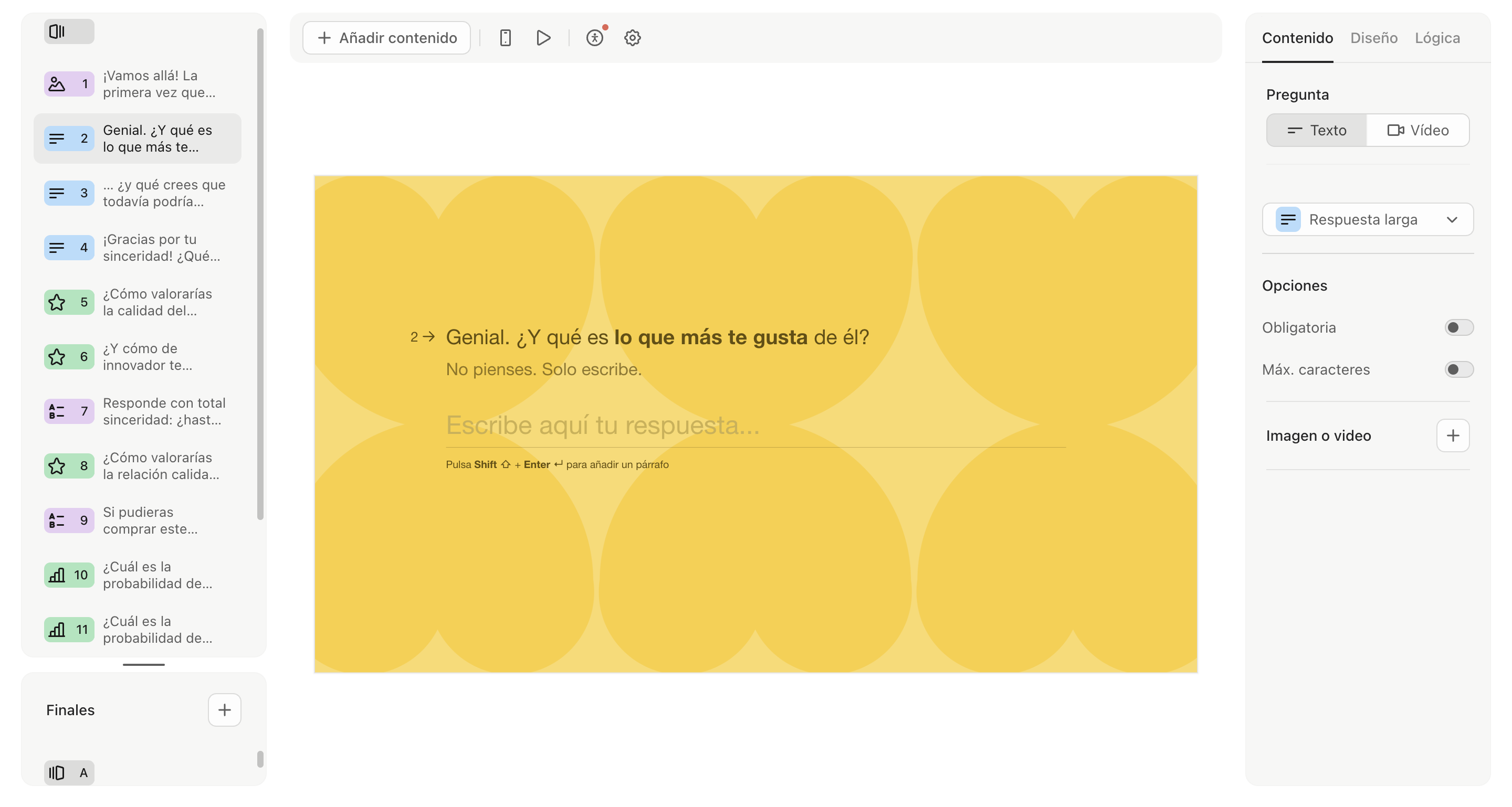Select question '... ¿y qué crees que todavía podría...'
This screenshot has height=807, width=1512.
tap(138, 193)
